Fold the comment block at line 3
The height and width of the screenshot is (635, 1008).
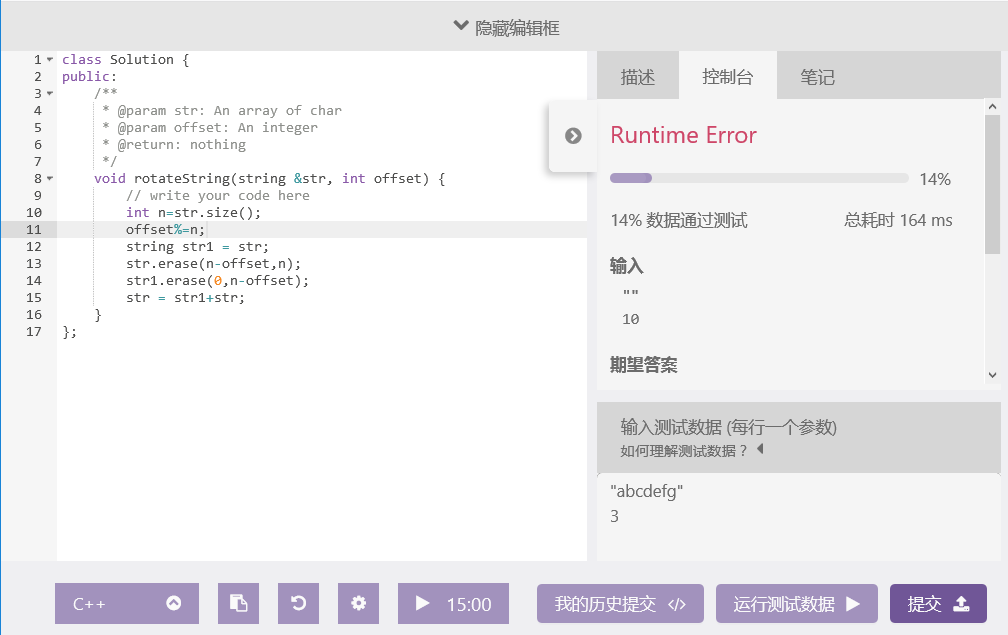(x=50, y=93)
